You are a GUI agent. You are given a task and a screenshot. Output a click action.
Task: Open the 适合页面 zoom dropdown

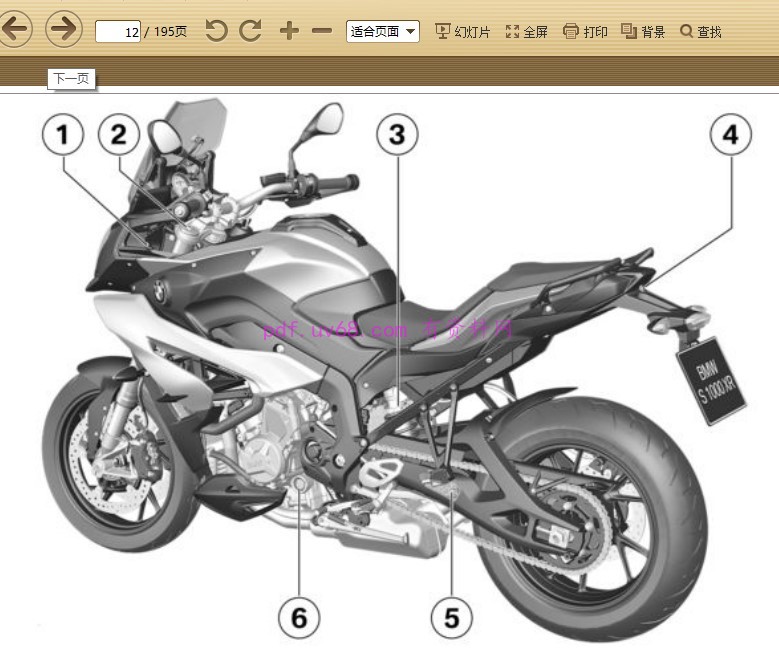pyautogui.click(x=383, y=32)
